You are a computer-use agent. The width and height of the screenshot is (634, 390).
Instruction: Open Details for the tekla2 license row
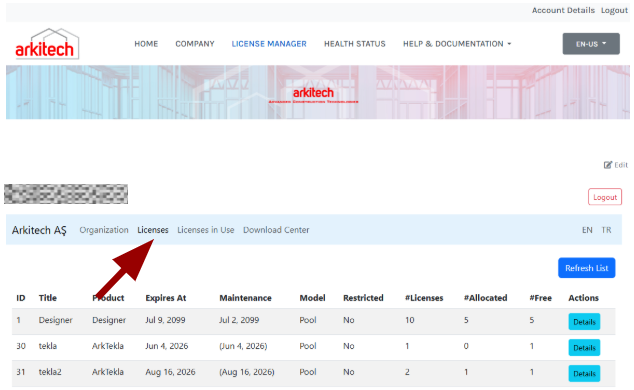(x=584, y=373)
